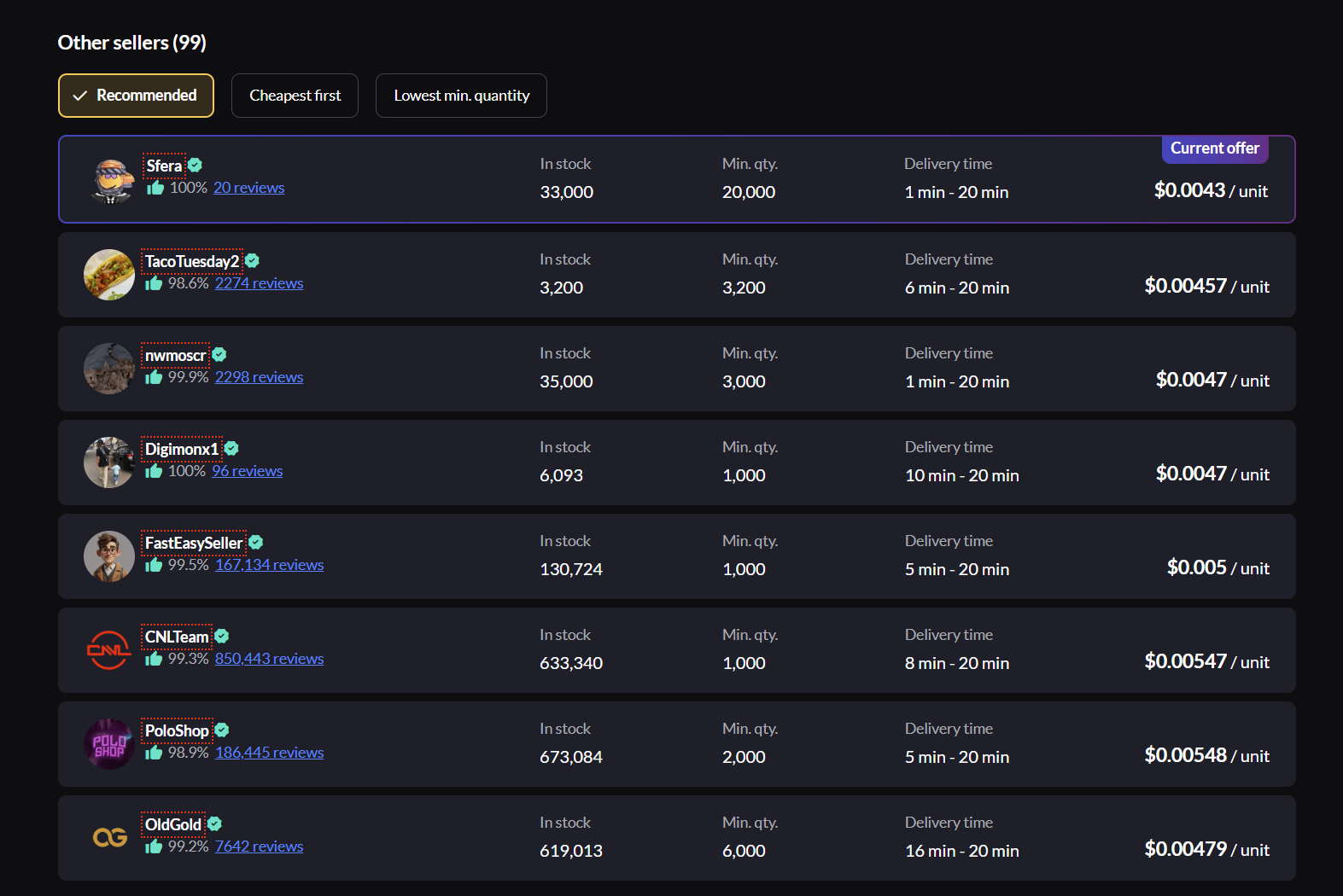
Task: Click the Current offer badge
Action: (x=1214, y=148)
